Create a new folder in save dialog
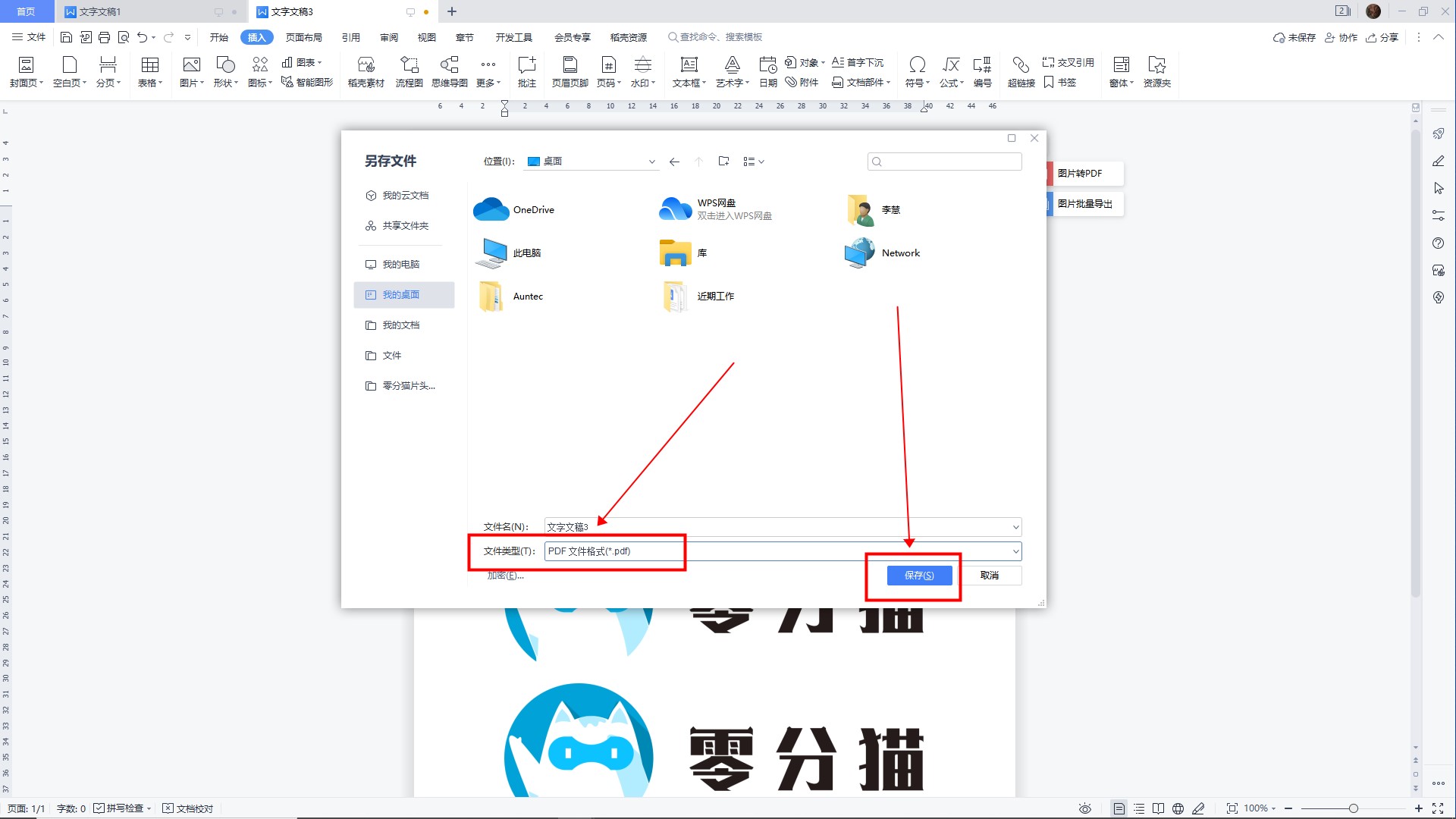 [x=723, y=162]
